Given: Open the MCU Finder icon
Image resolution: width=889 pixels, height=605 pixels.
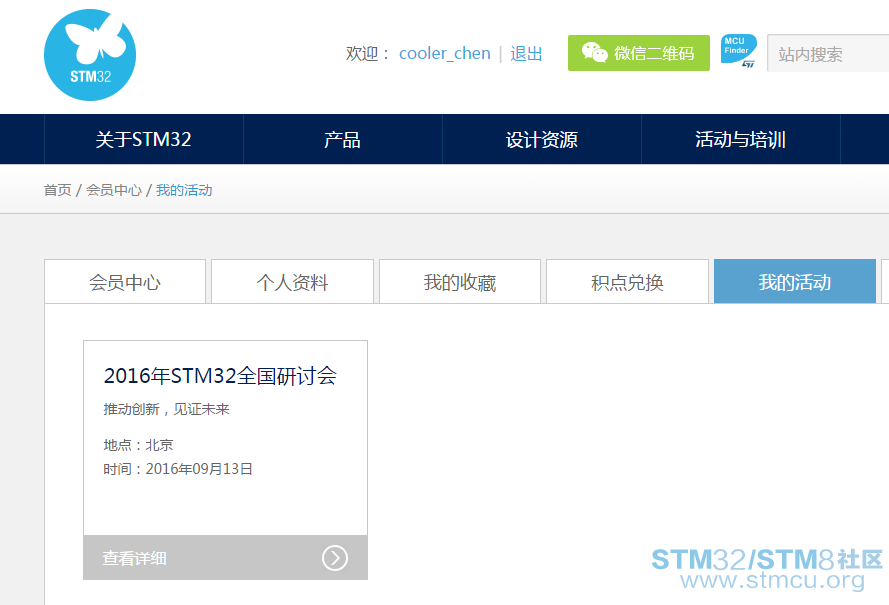Looking at the screenshot, I should click(x=739, y=51).
